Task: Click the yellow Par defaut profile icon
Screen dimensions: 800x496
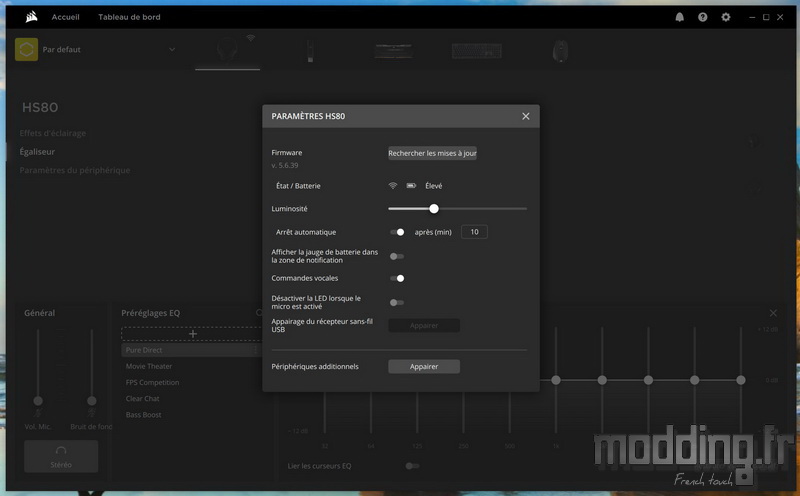Action: pos(27,49)
